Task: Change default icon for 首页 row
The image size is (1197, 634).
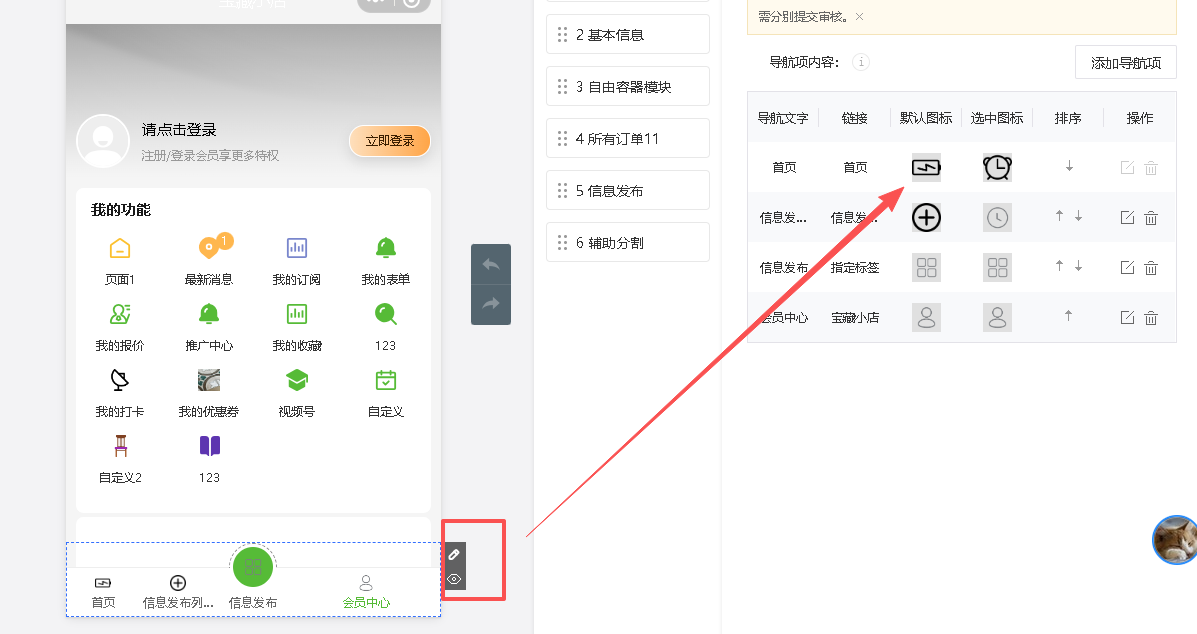Action: [x=926, y=167]
